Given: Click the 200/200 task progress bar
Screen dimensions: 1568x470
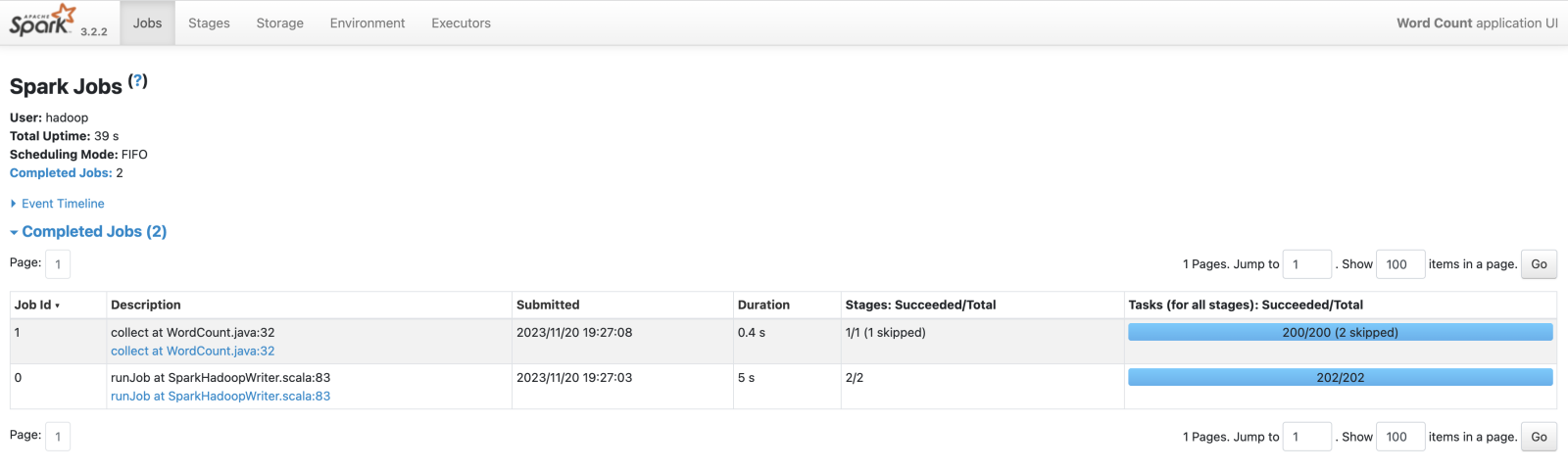Looking at the screenshot, I should coord(1340,333).
